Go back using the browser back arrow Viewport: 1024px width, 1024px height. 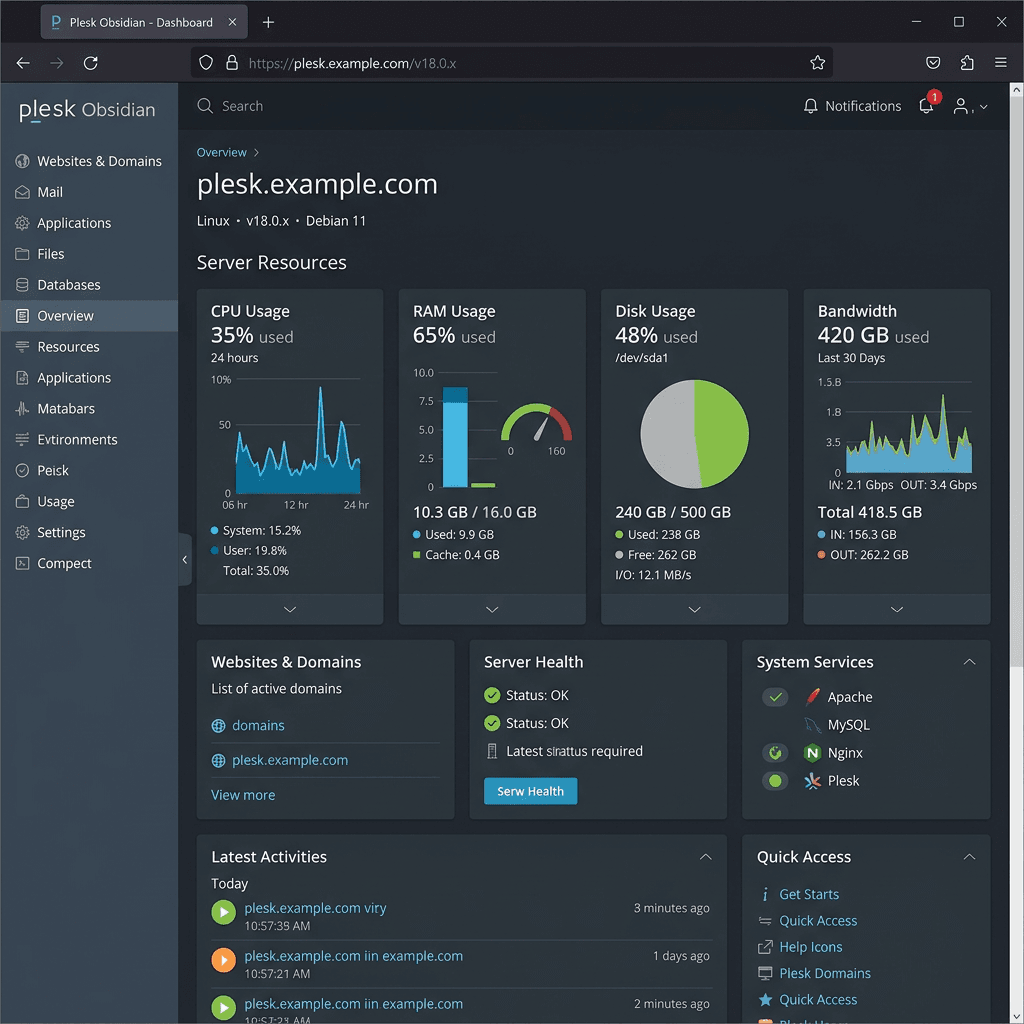(23, 63)
